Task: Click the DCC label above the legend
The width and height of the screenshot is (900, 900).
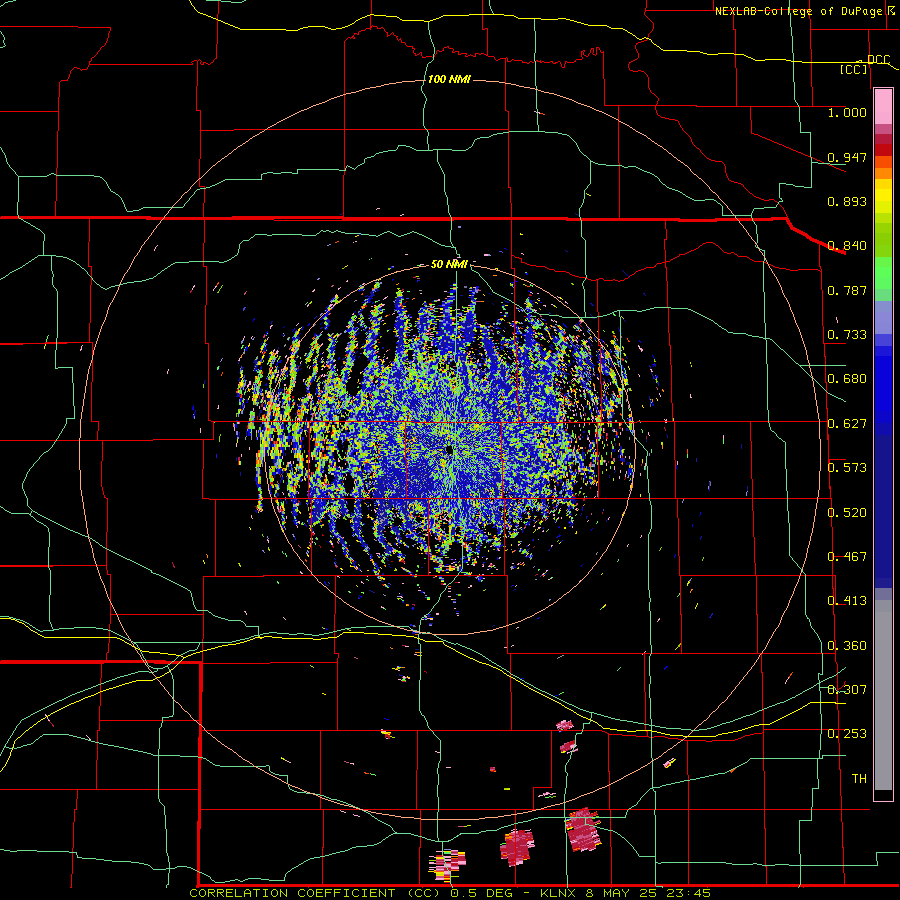Action: (878, 59)
